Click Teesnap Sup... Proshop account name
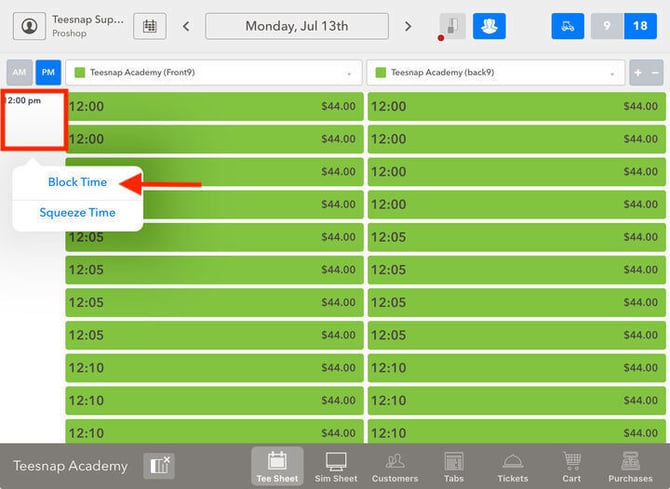This screenshot has height=489, width=670. 88,26
